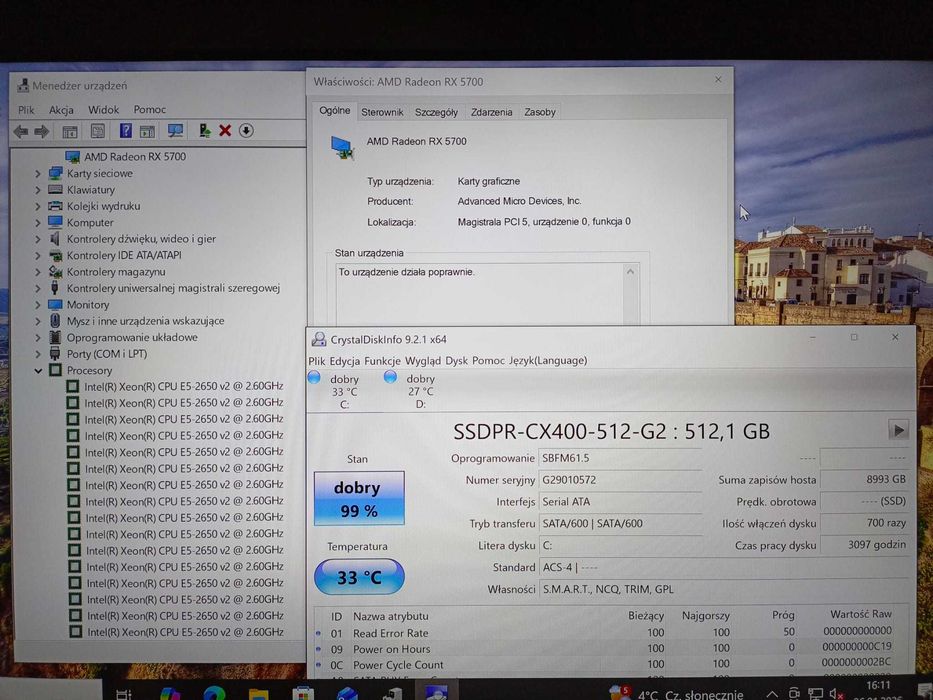Click the next disk arrow in CrystalDiskInfo
Image resolution: width=933 pixels, height=700 pixels.
(898, 429)
